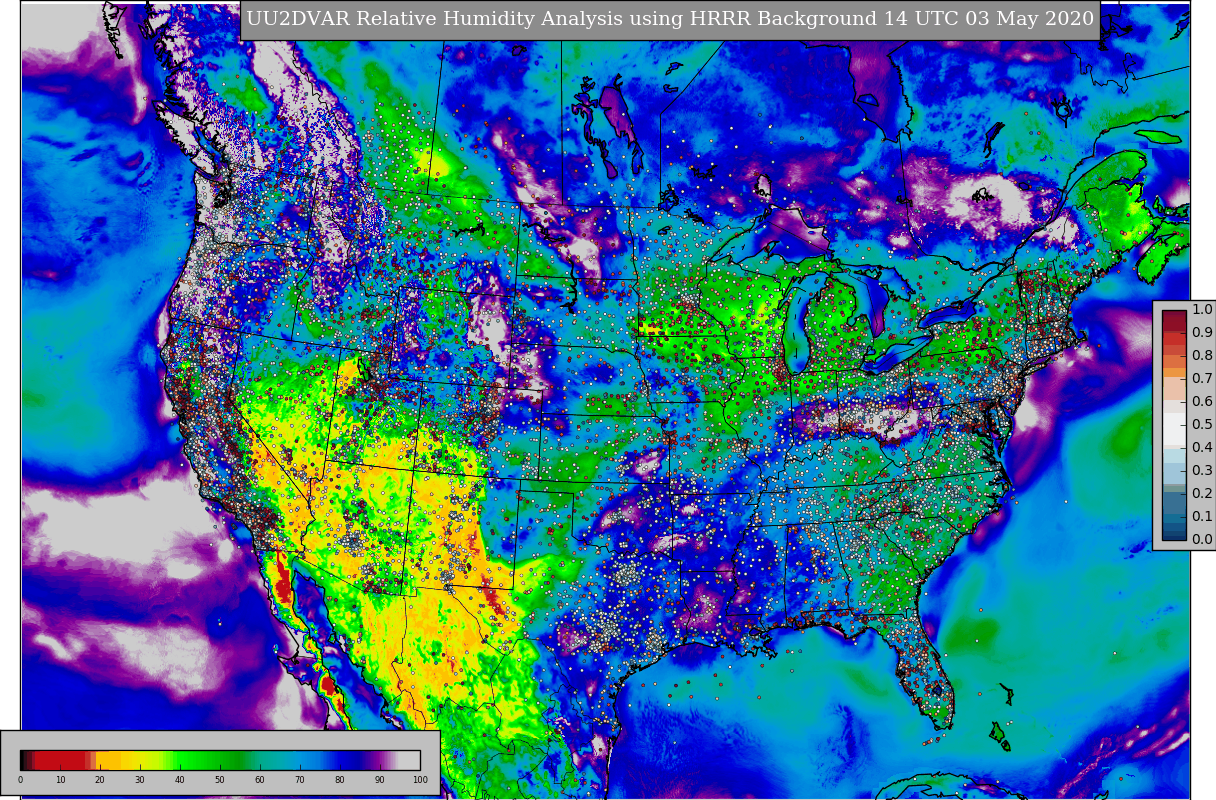The image size is (1216, 800).
Task: Click the UU2DVAR Relative Humidity Analysis title
Action: point(669,20)
